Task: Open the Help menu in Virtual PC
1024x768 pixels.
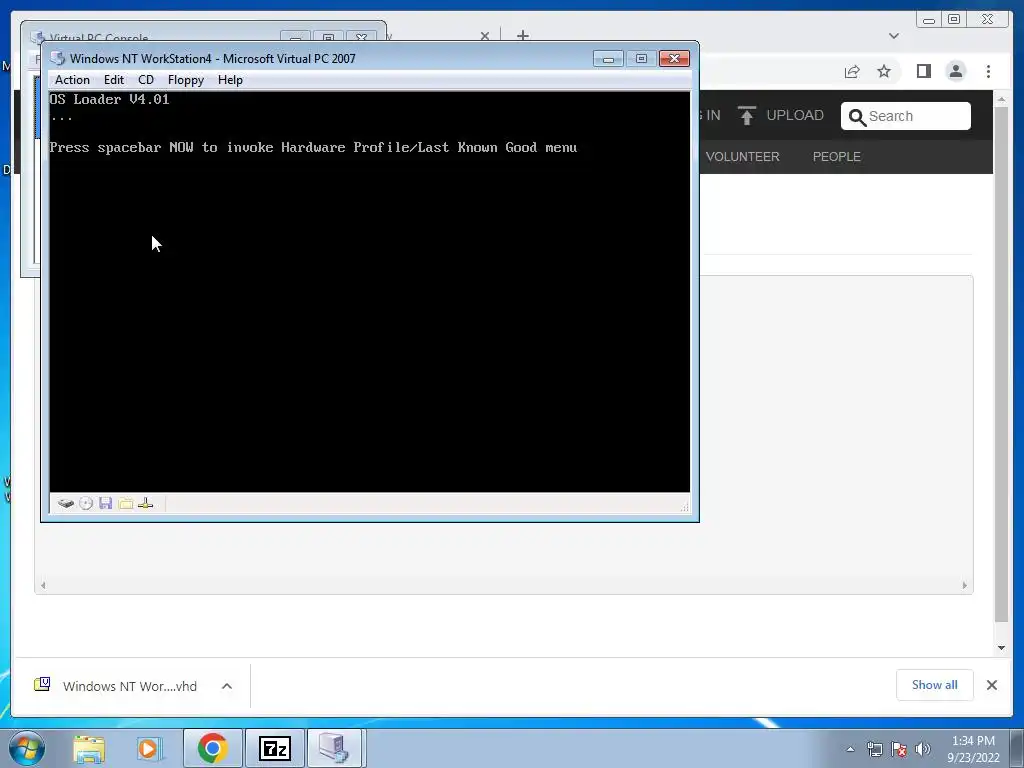Action: coord(230,80)
